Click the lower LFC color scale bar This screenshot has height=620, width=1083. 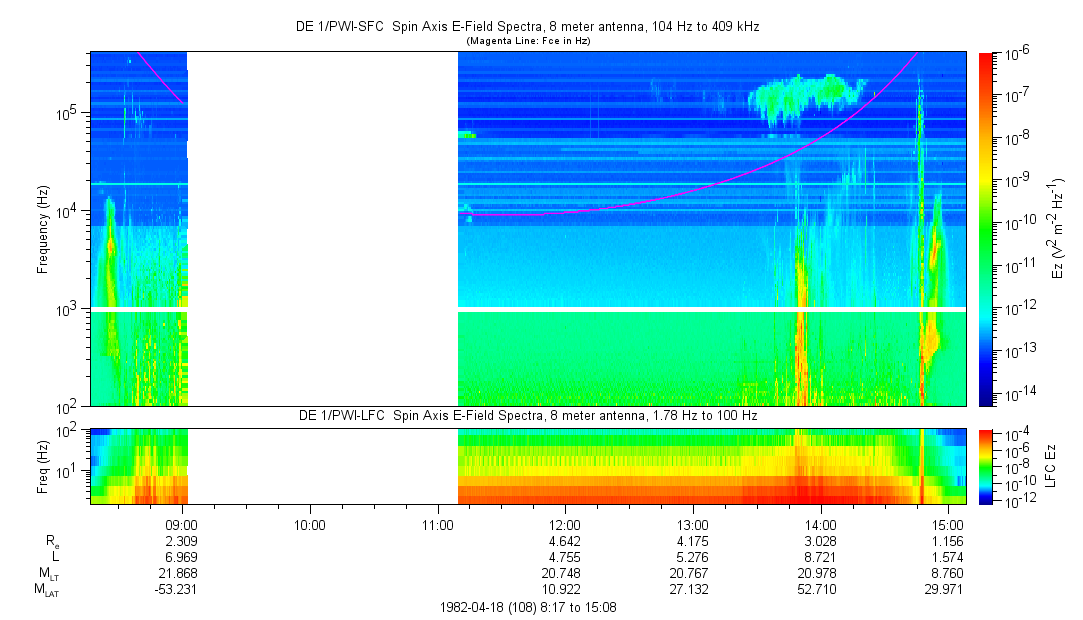[x=987, y=466]
